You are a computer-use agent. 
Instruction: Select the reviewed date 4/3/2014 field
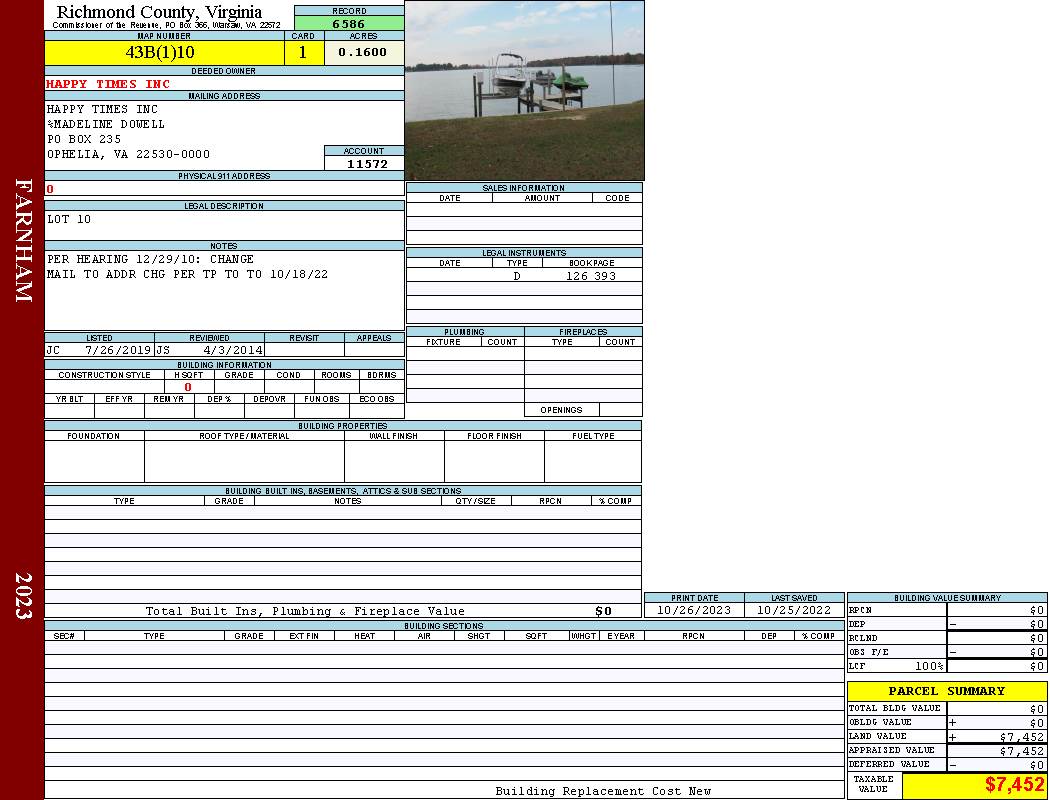232,351
